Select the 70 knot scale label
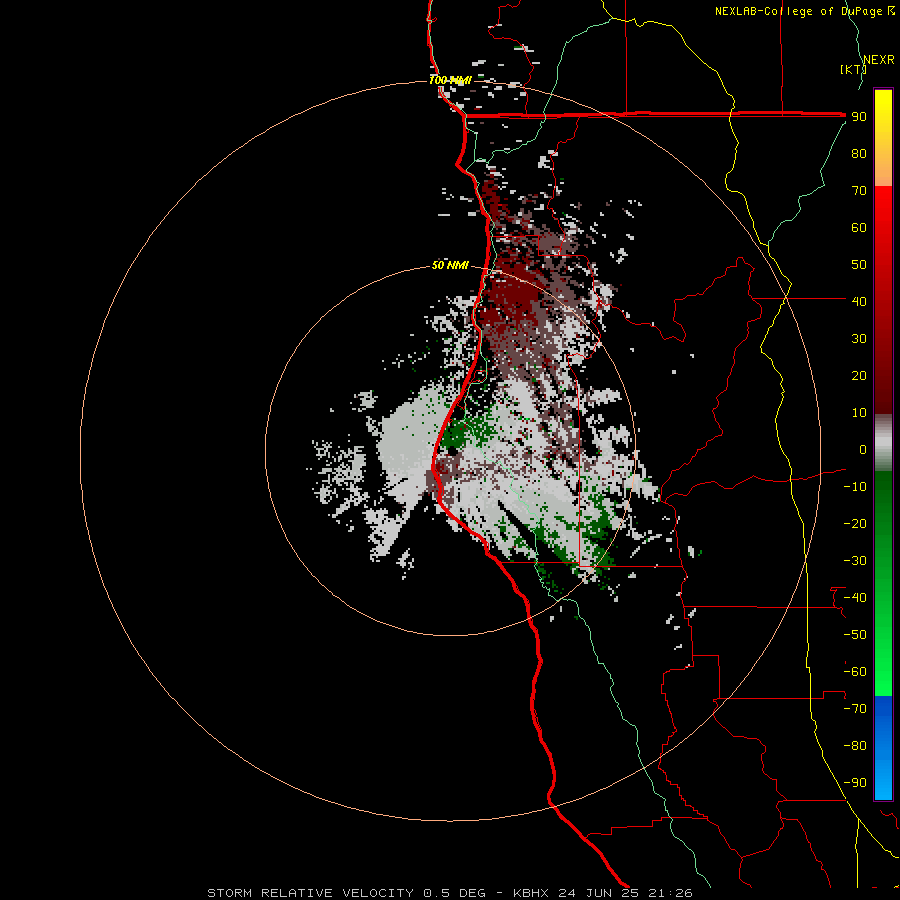Image resolution: width=900 pixels, height=900 pixels. pyautogui.click(x=859, y=191)
